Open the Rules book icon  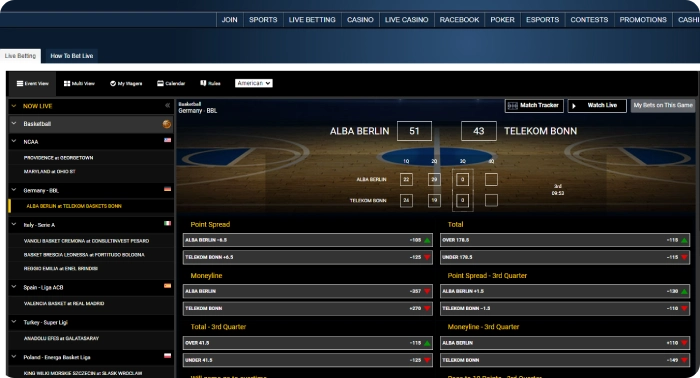point(203,83)
